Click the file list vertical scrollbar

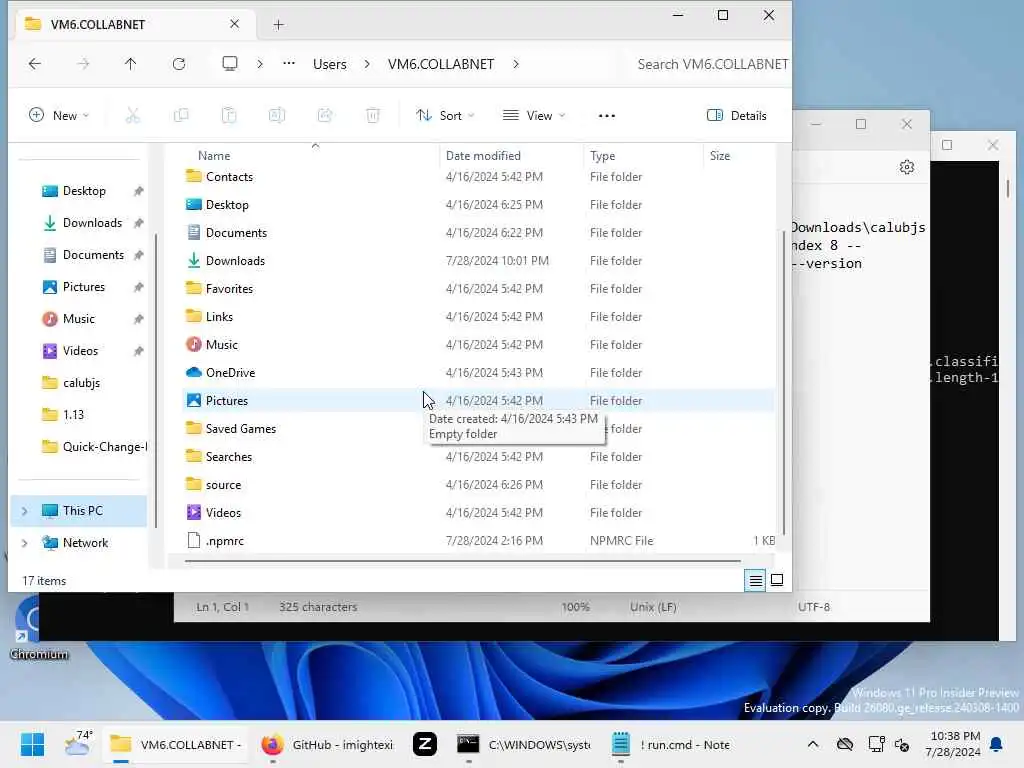click(784, 382)
